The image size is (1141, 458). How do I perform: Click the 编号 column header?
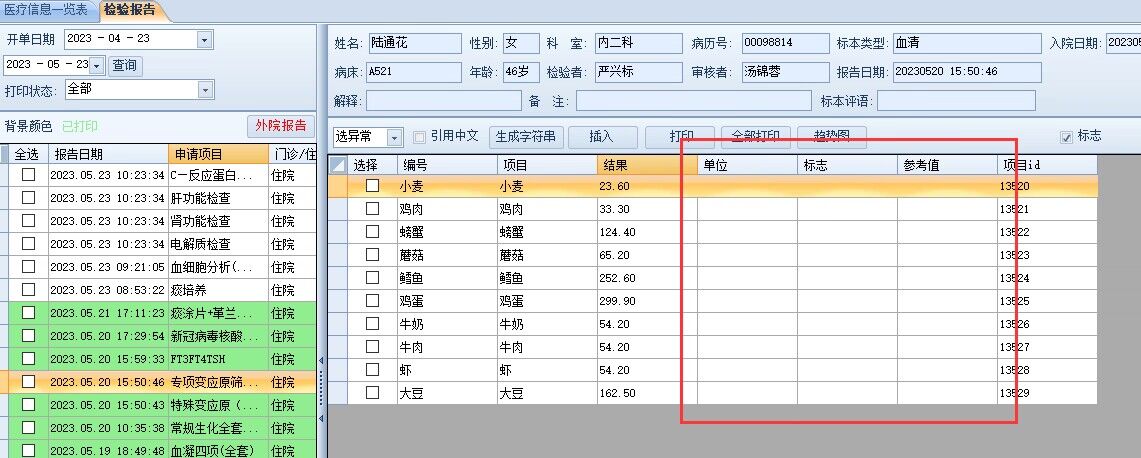[x=447, y=165]
